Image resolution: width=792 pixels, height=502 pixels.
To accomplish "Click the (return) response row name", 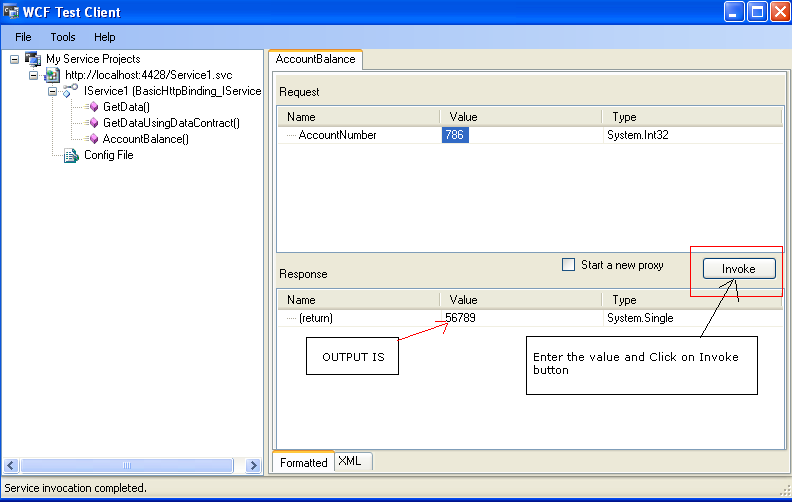I will click(316, 318).
